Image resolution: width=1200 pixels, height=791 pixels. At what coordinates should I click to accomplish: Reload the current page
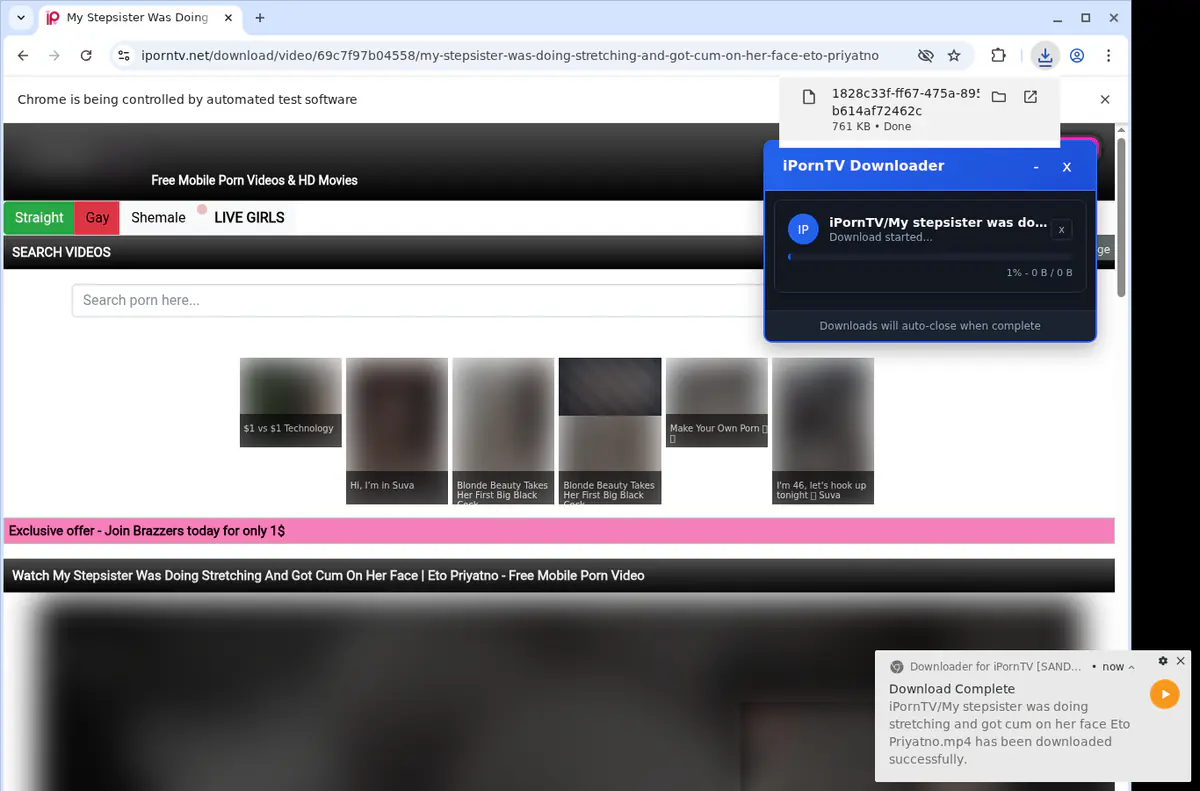click(86, 56)
